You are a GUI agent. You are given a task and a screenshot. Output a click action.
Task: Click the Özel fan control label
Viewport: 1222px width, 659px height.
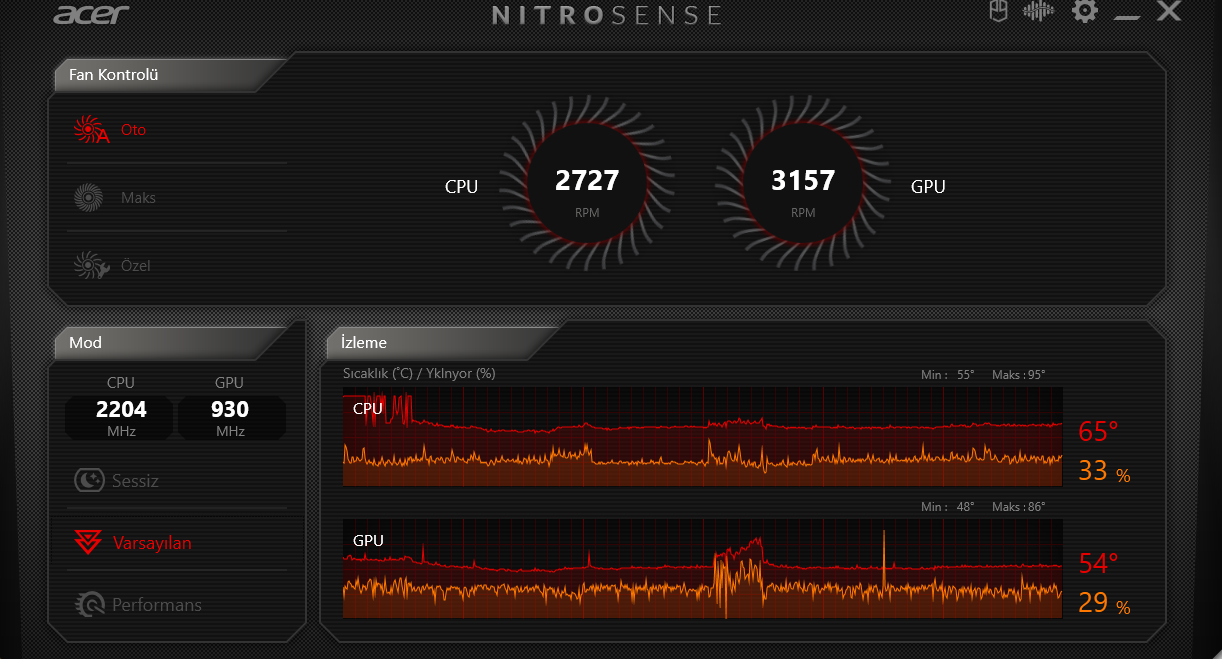click(135, 266)
